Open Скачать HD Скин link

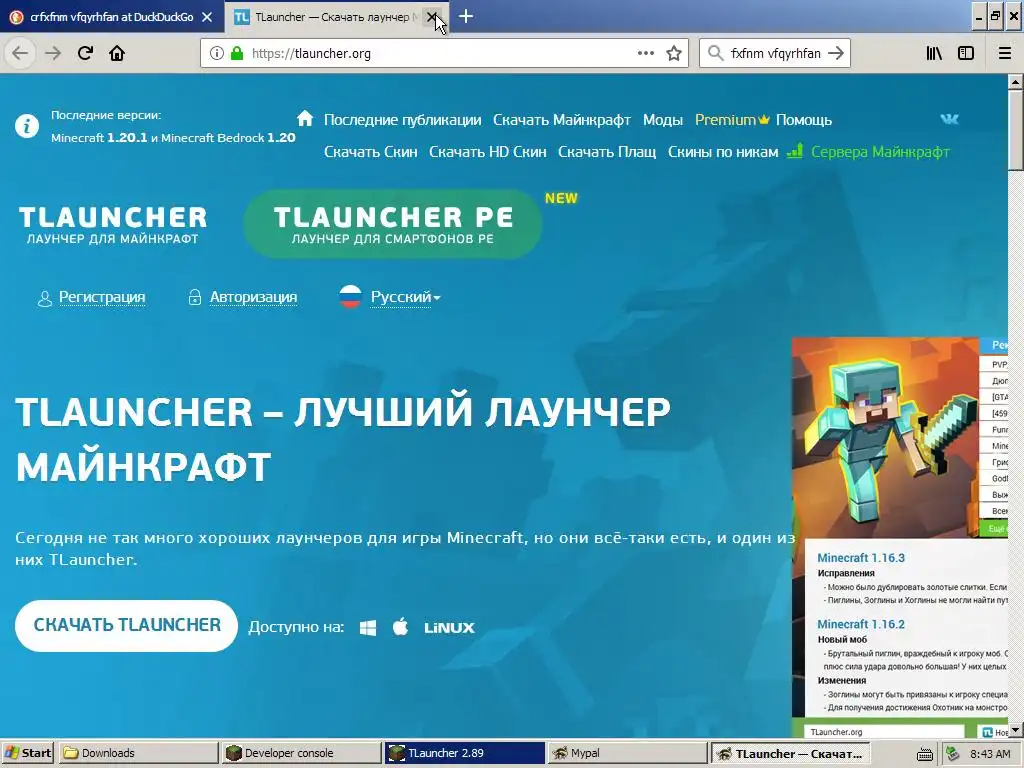pyautogui.click(x=488, y=152)
